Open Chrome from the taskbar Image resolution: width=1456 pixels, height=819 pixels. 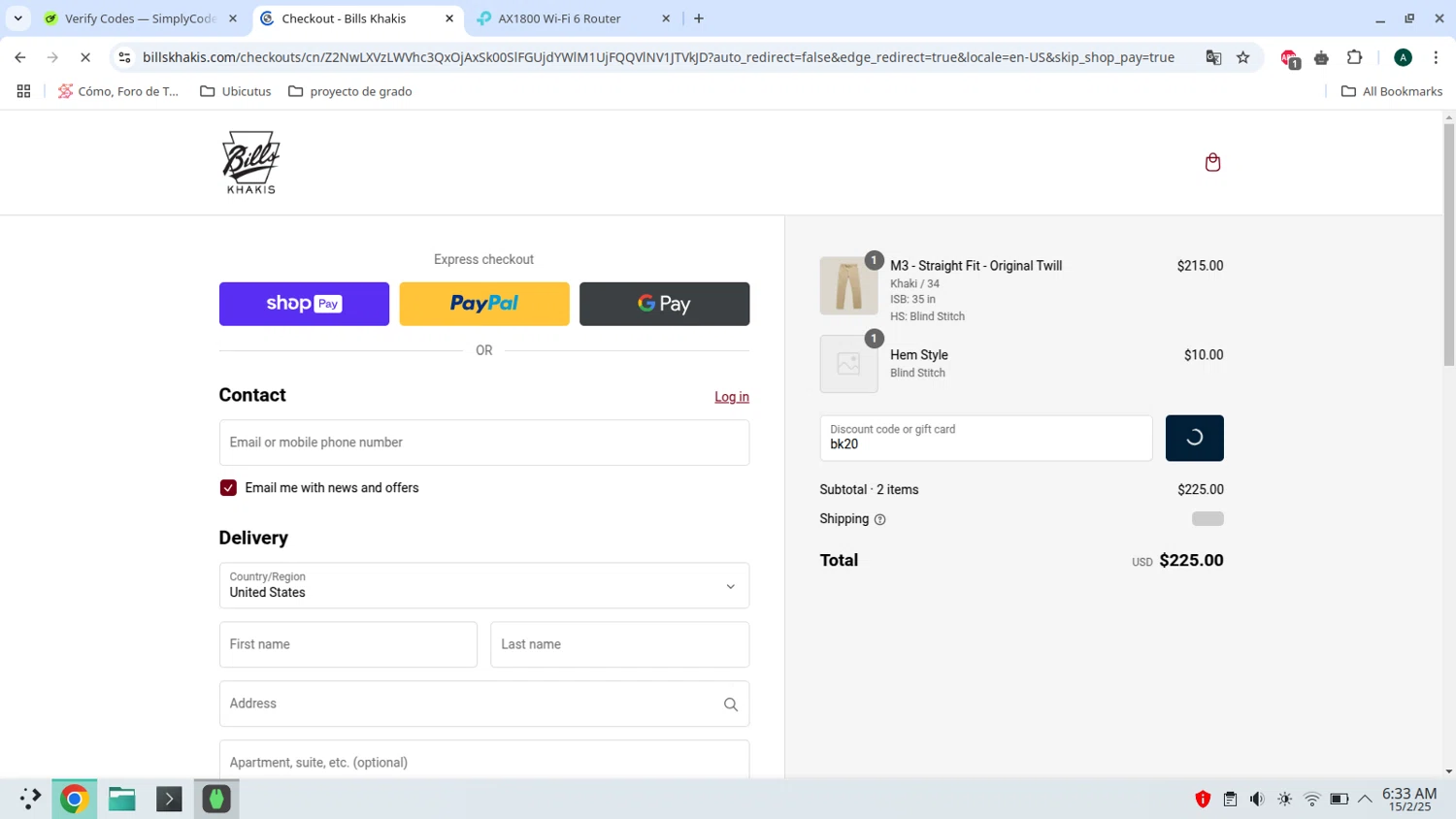[x=74, y=799]
